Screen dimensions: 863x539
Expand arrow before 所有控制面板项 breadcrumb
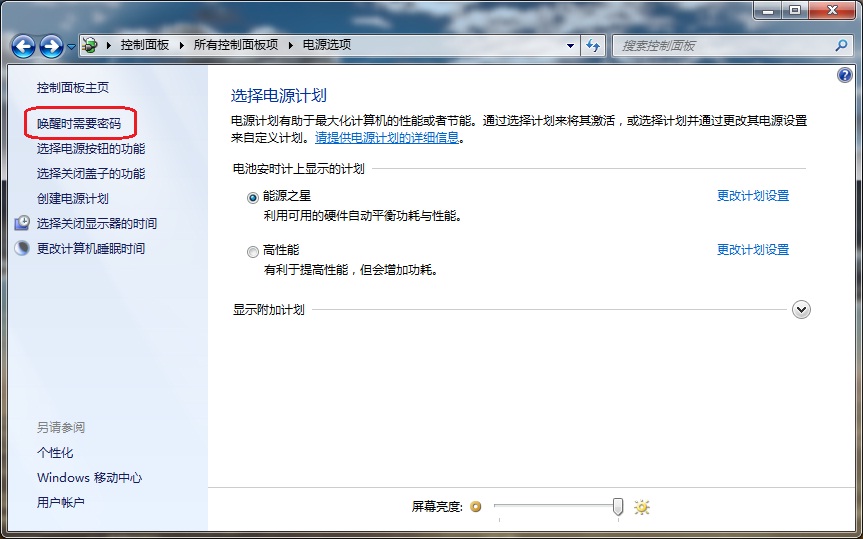pyautogui.click(x=182, y=46)
